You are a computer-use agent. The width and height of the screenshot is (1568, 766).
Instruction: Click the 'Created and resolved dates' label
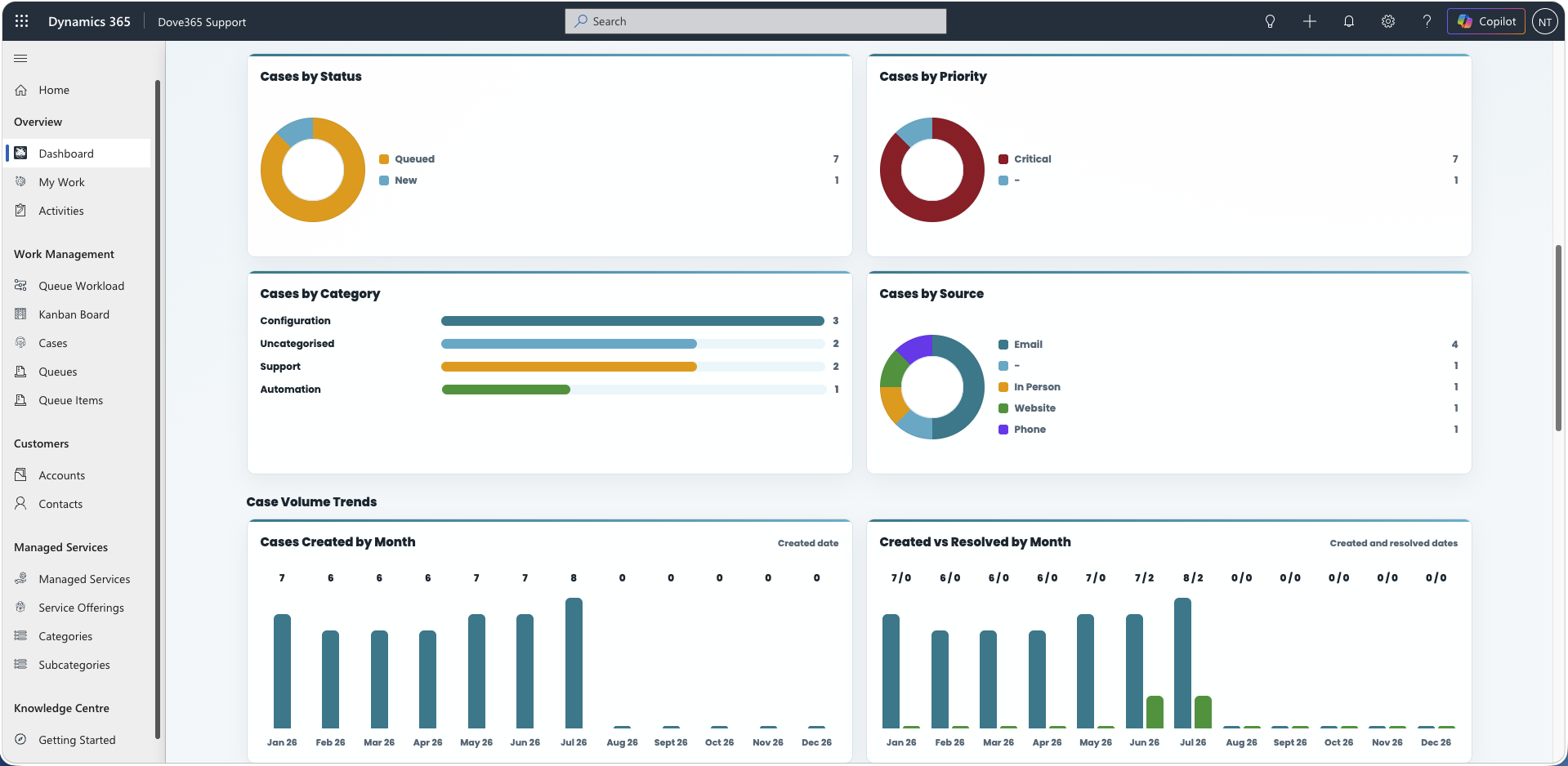pyautogui.click(x=1393, y=543)
